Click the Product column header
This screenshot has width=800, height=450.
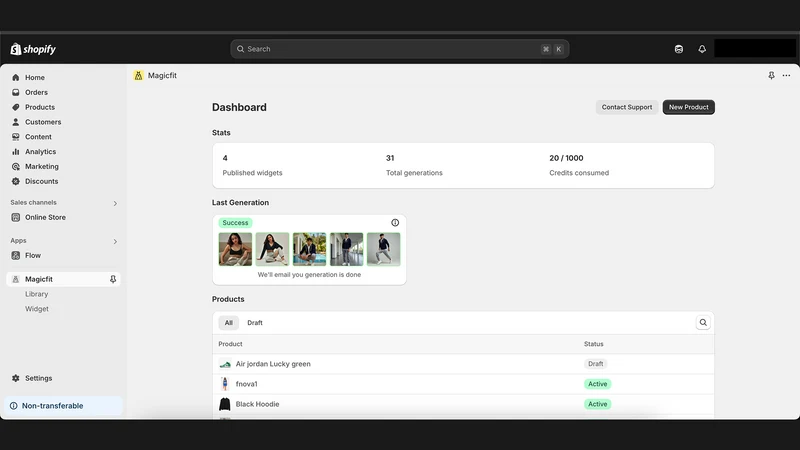[230, 344]
